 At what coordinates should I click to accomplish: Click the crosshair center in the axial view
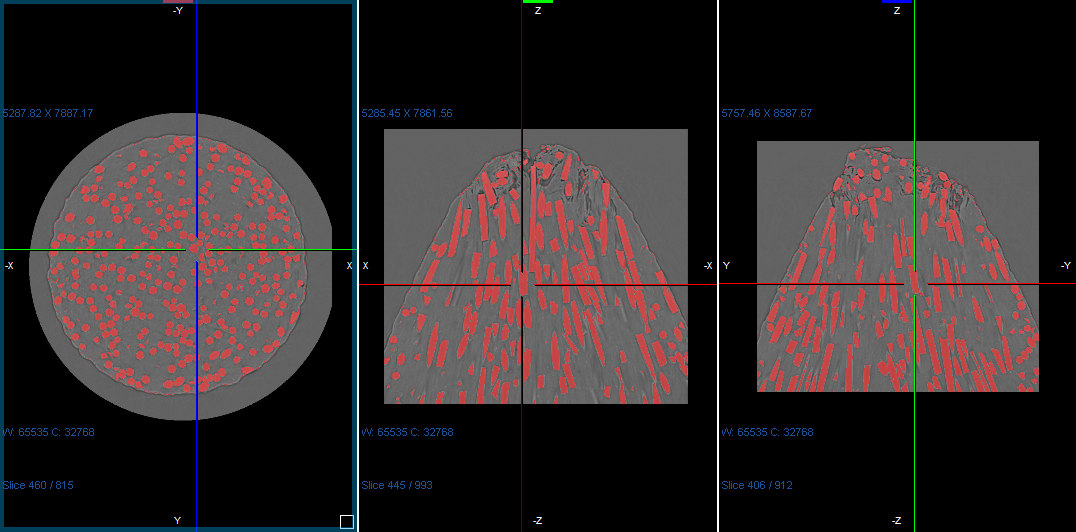coord(196,249)
